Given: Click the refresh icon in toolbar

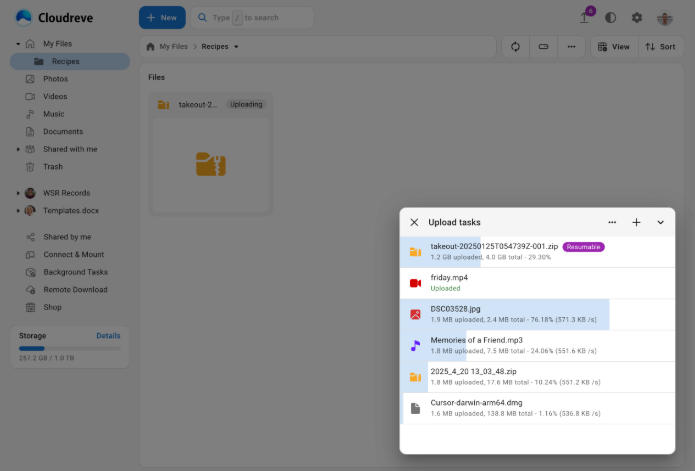Looking at the screenshot, I should tap(516, 47).
